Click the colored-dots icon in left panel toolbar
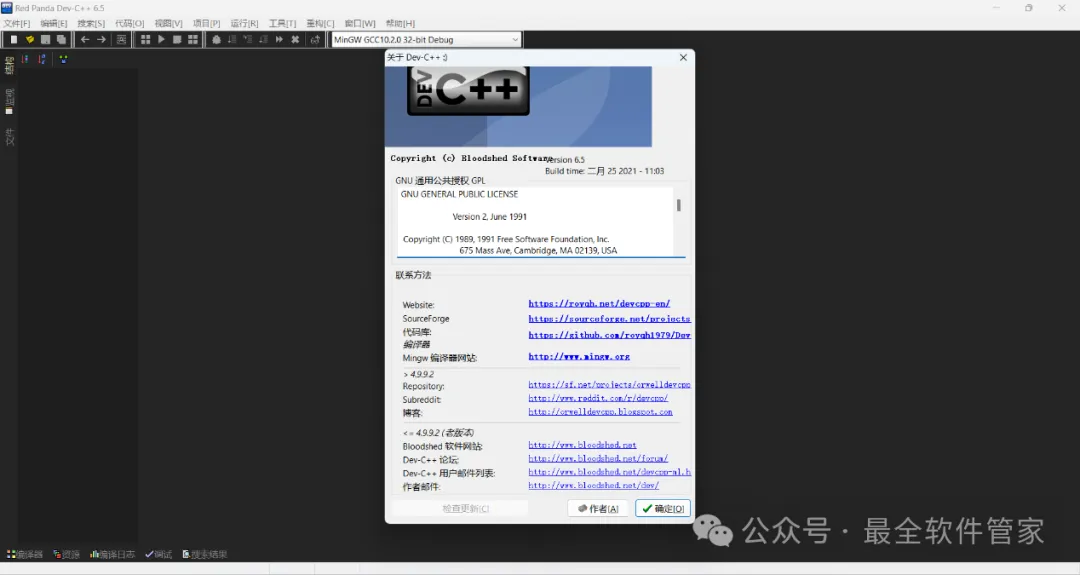The width and height of the screenshot is (1080, 575). (x=63, y=59)
